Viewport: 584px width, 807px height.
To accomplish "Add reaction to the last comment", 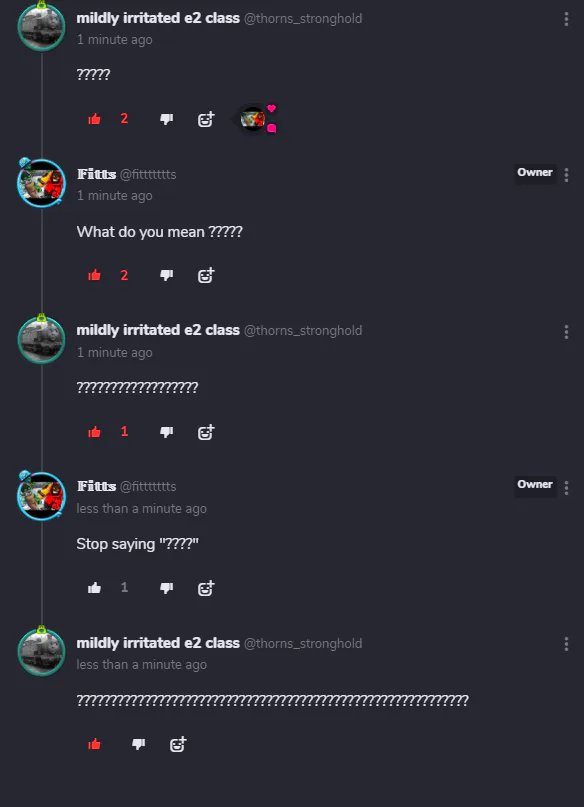I will (x=178, y=744).
